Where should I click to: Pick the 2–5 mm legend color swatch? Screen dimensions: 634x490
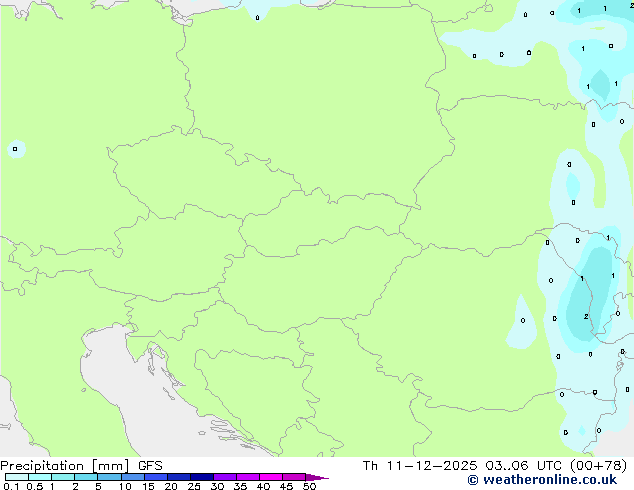pos(86,477)
